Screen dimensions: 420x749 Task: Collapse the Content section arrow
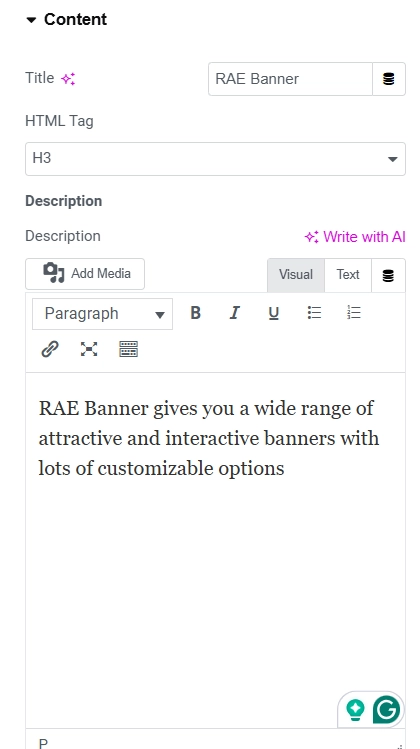[x=32, y=20]
